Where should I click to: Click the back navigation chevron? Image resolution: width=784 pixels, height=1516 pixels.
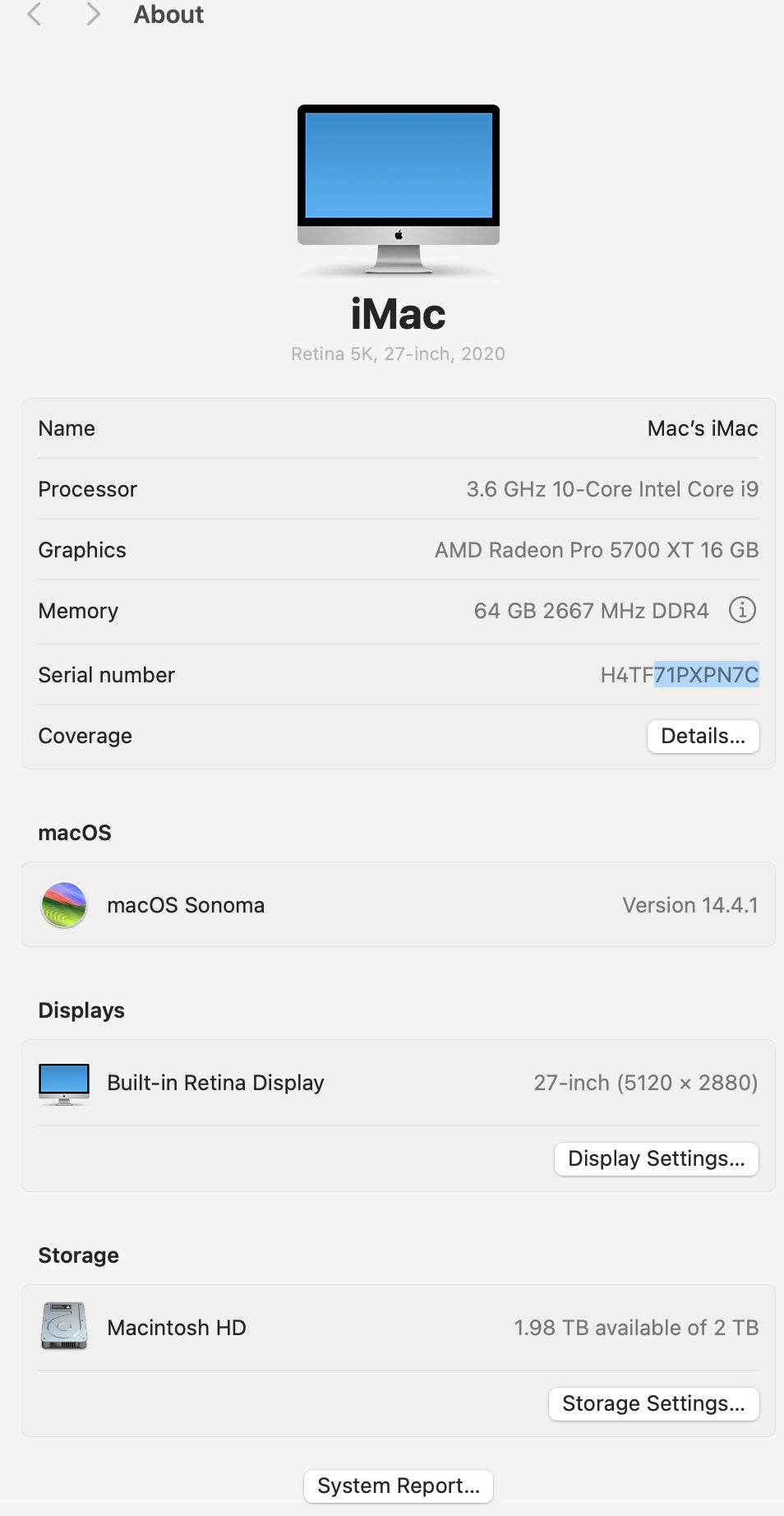[x=34, y=14]
